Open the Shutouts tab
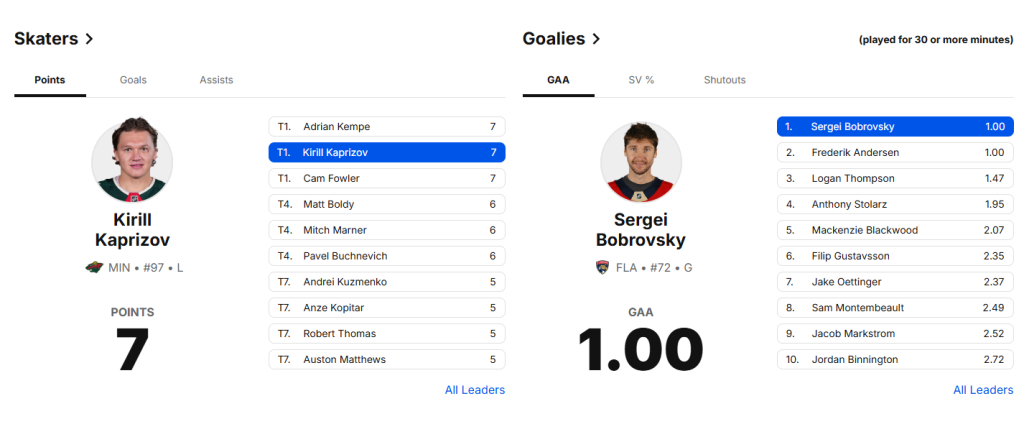The height and width of the screenshot is (437, 1024). point(724,80)
